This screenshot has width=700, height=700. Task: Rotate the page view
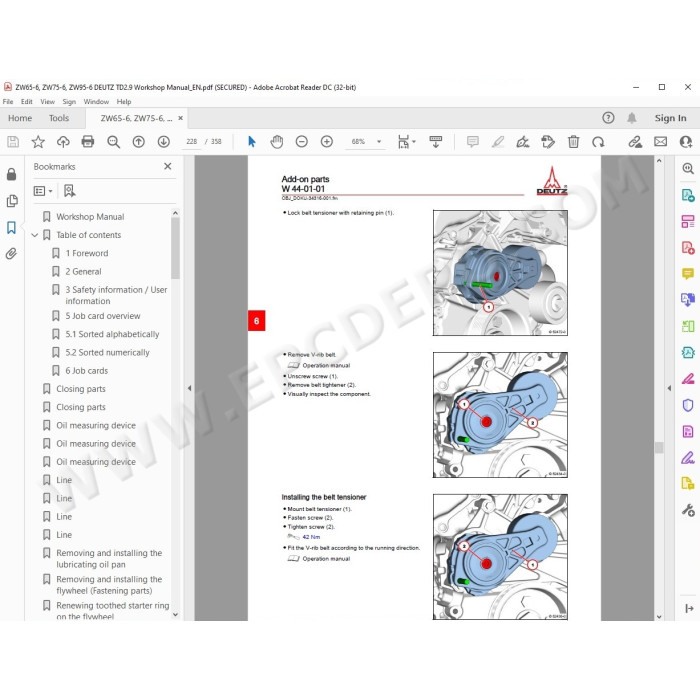(598, 142)
